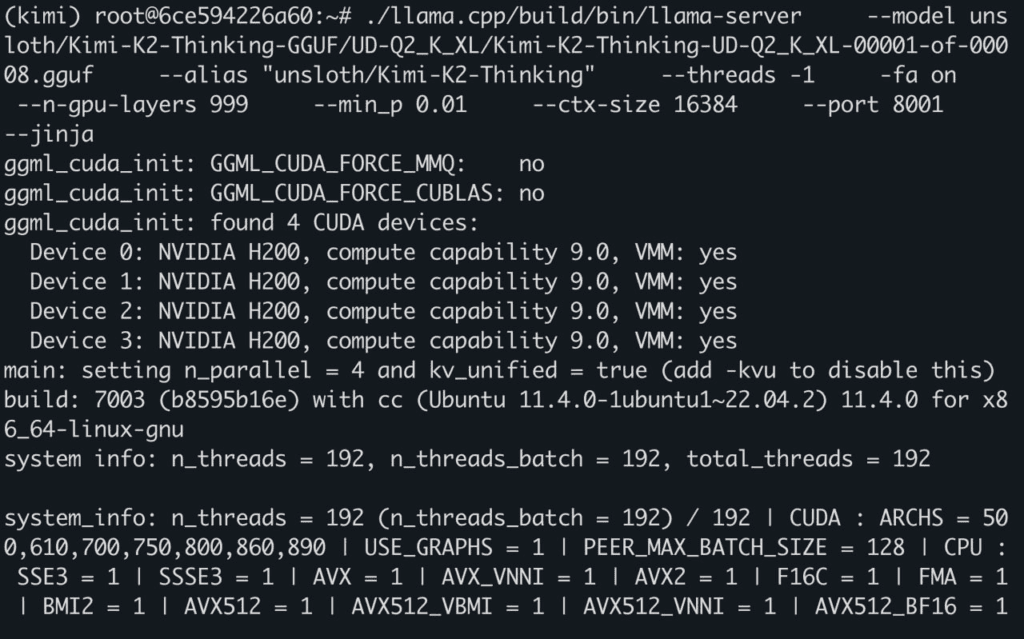The width and height of the screenshot is (1024, 639).
Task: Click the --port 8001 argument
Action: coord(885,104)
